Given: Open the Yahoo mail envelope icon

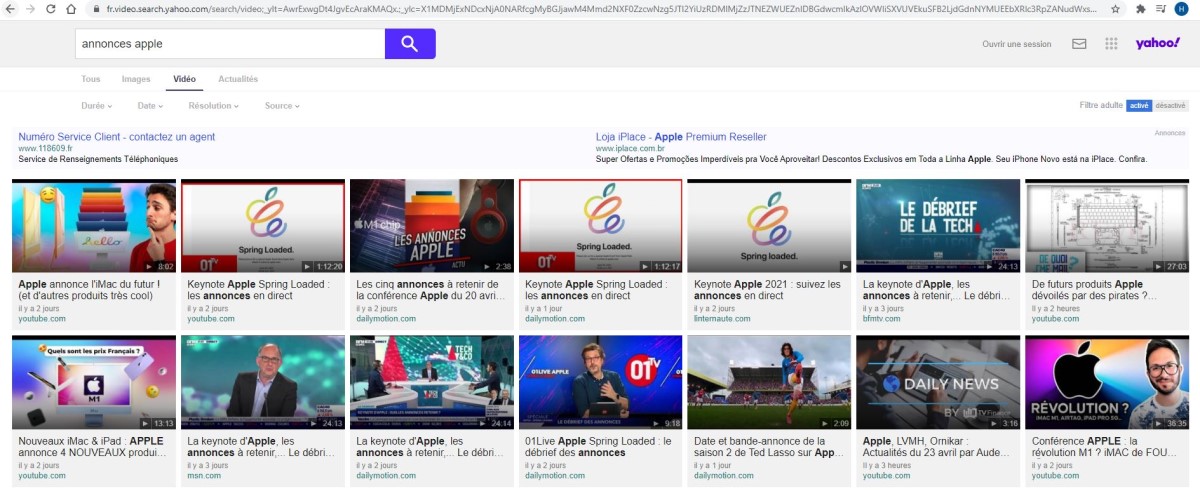Looking at the screenshot, I should point(1079,44).
